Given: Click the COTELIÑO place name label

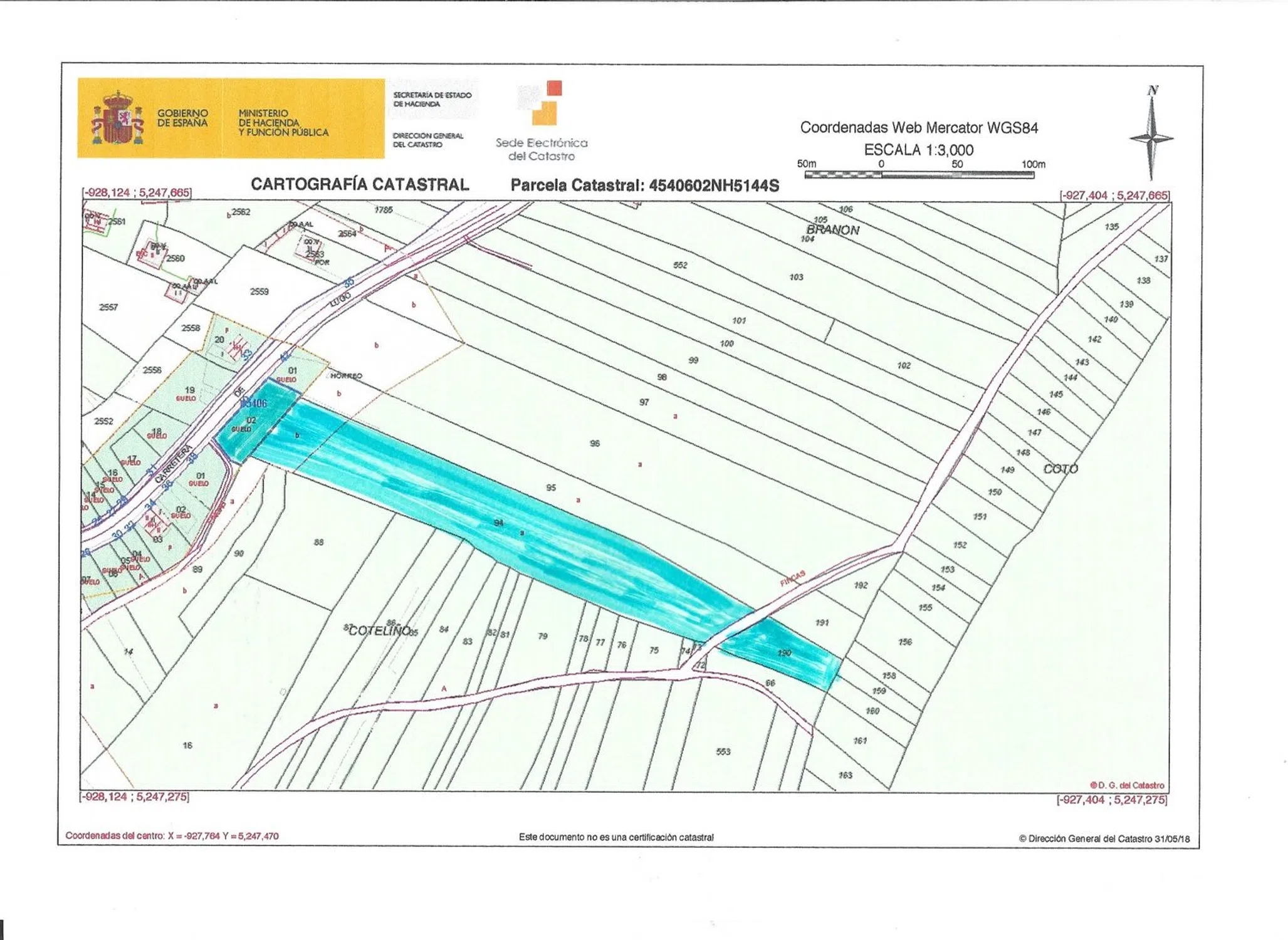Looking at the screenshot, I should [x=380, y=630].
